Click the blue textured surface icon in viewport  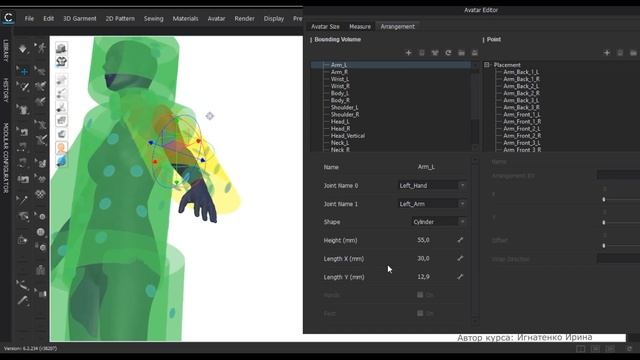click(x=61, y=161)
